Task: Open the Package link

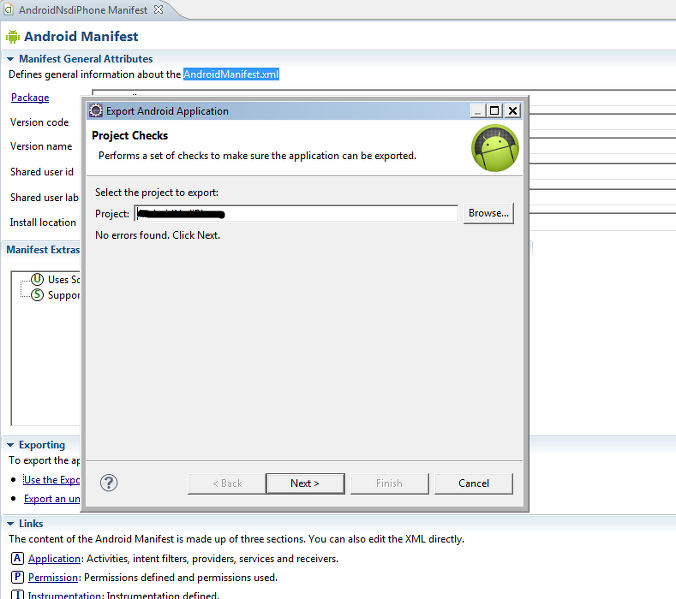Action: [x=30, y=97]
